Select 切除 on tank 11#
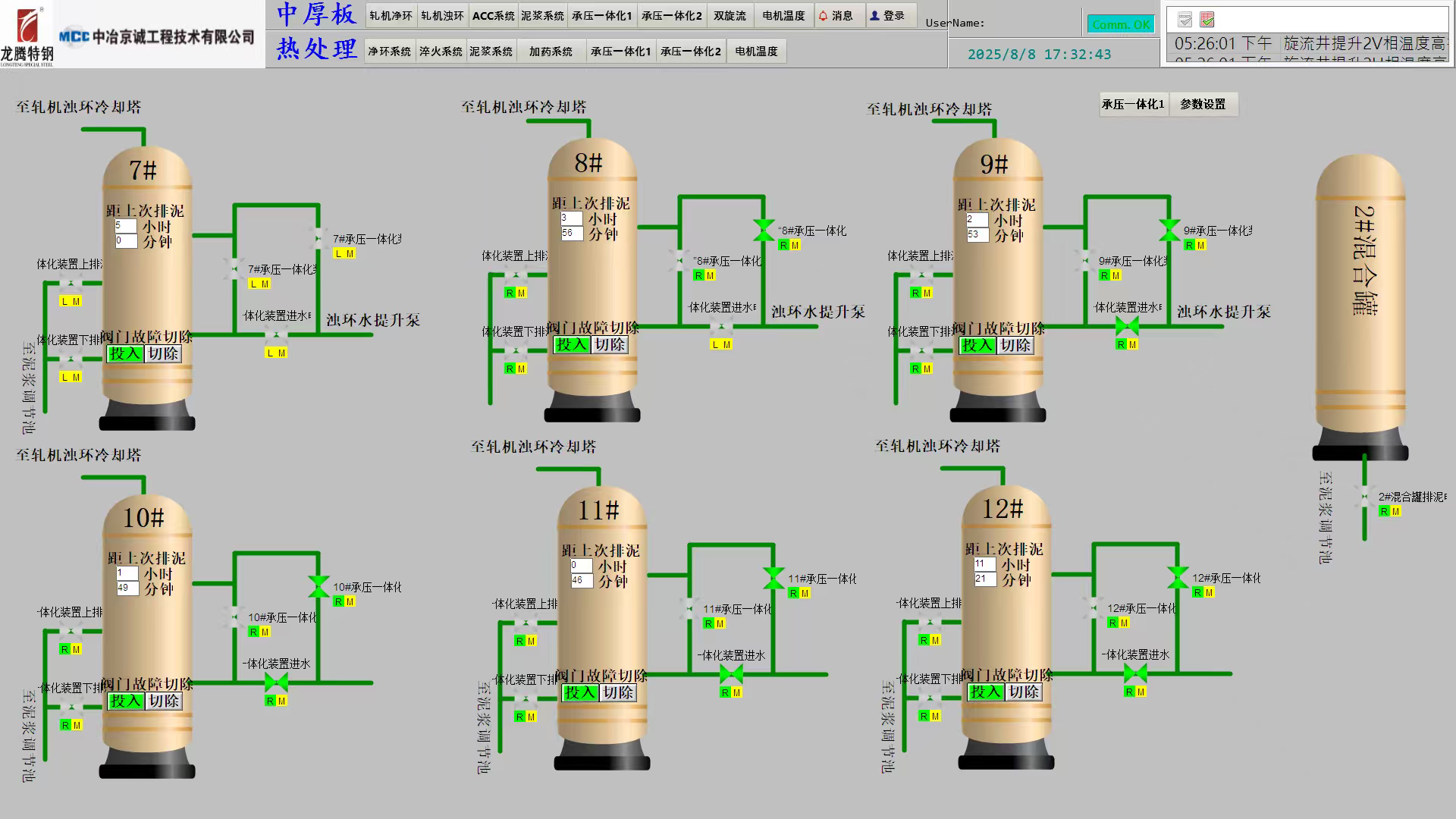This screenshot has width=1456, height=819. [618, 692]
